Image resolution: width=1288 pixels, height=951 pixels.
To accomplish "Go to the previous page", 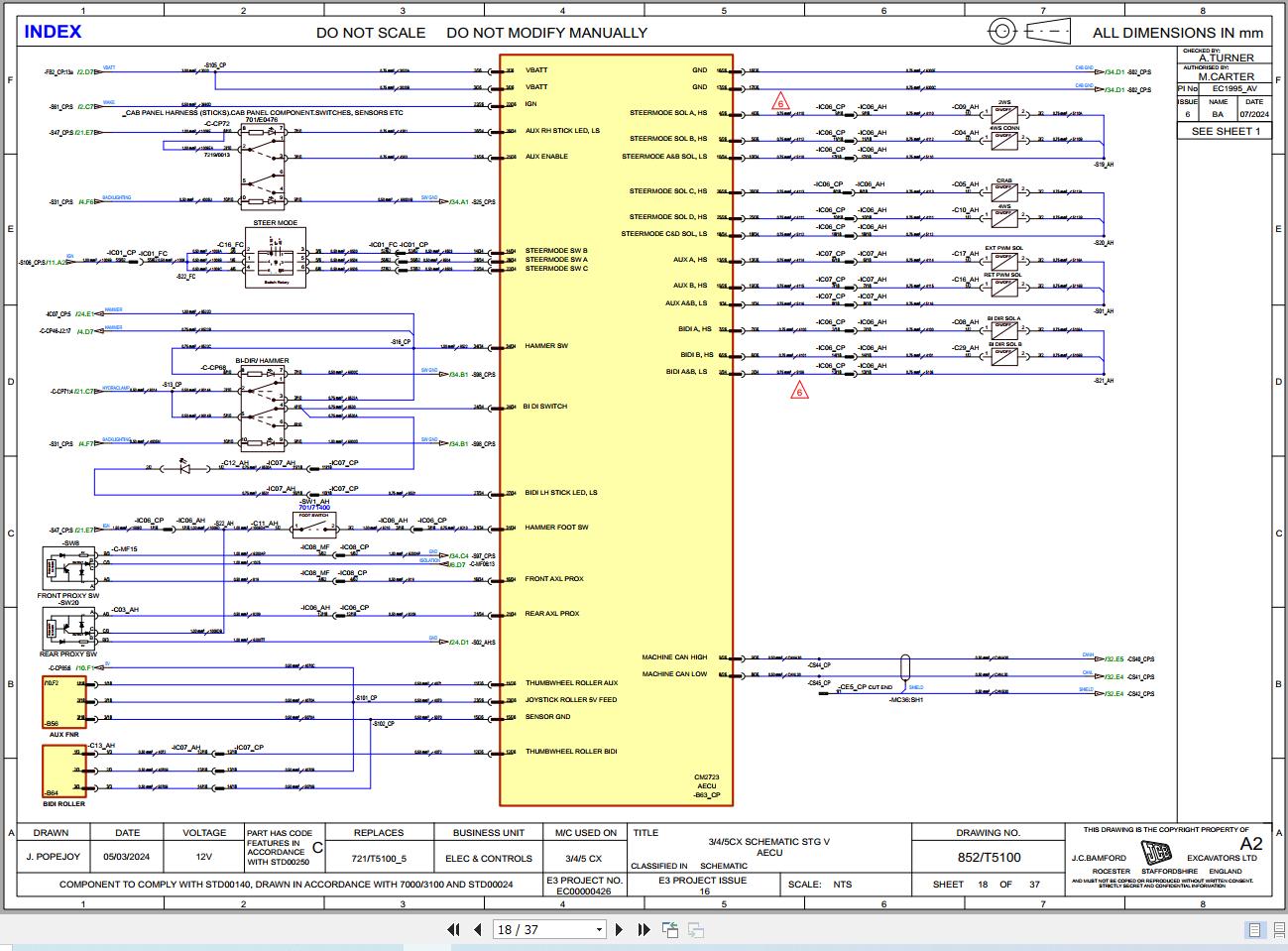I will tap(477, 929).
